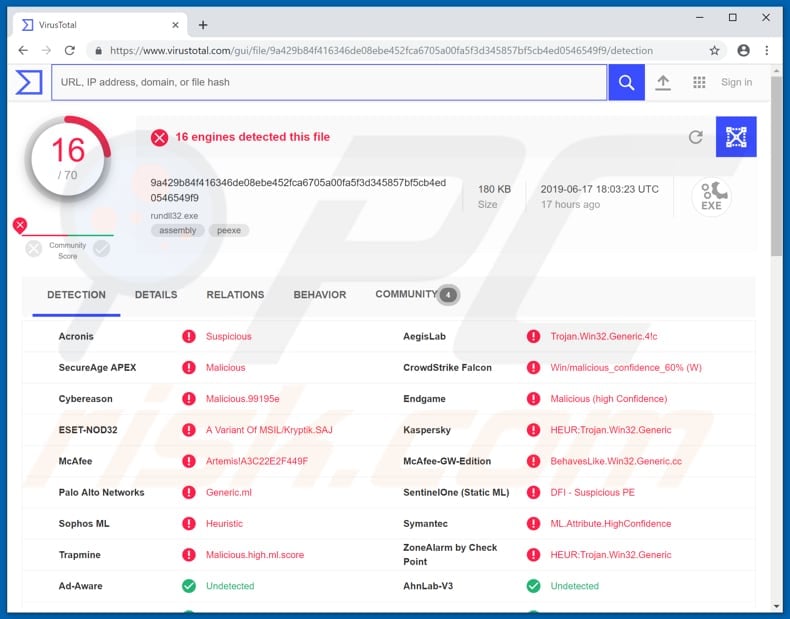Click the browser back arrow
Image resolution: width=790 pixels, height=619 pixels.
coord(23,50)
